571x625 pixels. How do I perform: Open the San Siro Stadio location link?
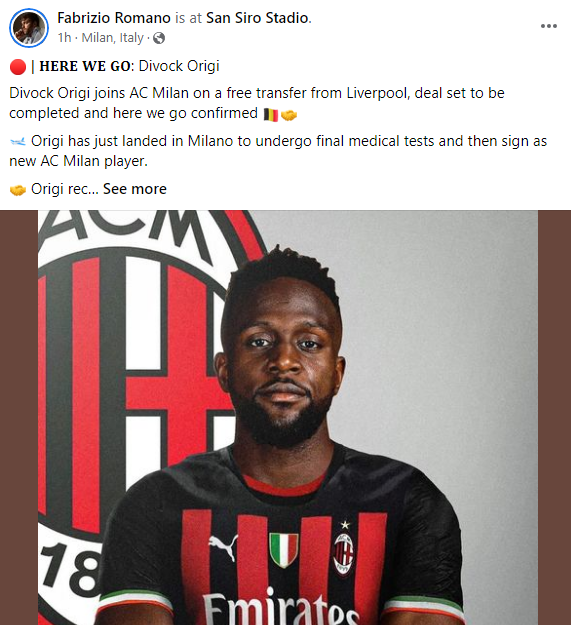(257, 18)
